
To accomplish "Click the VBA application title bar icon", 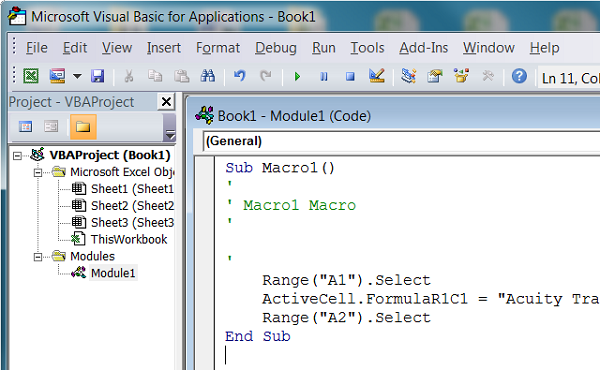I will tap(17, 17).
